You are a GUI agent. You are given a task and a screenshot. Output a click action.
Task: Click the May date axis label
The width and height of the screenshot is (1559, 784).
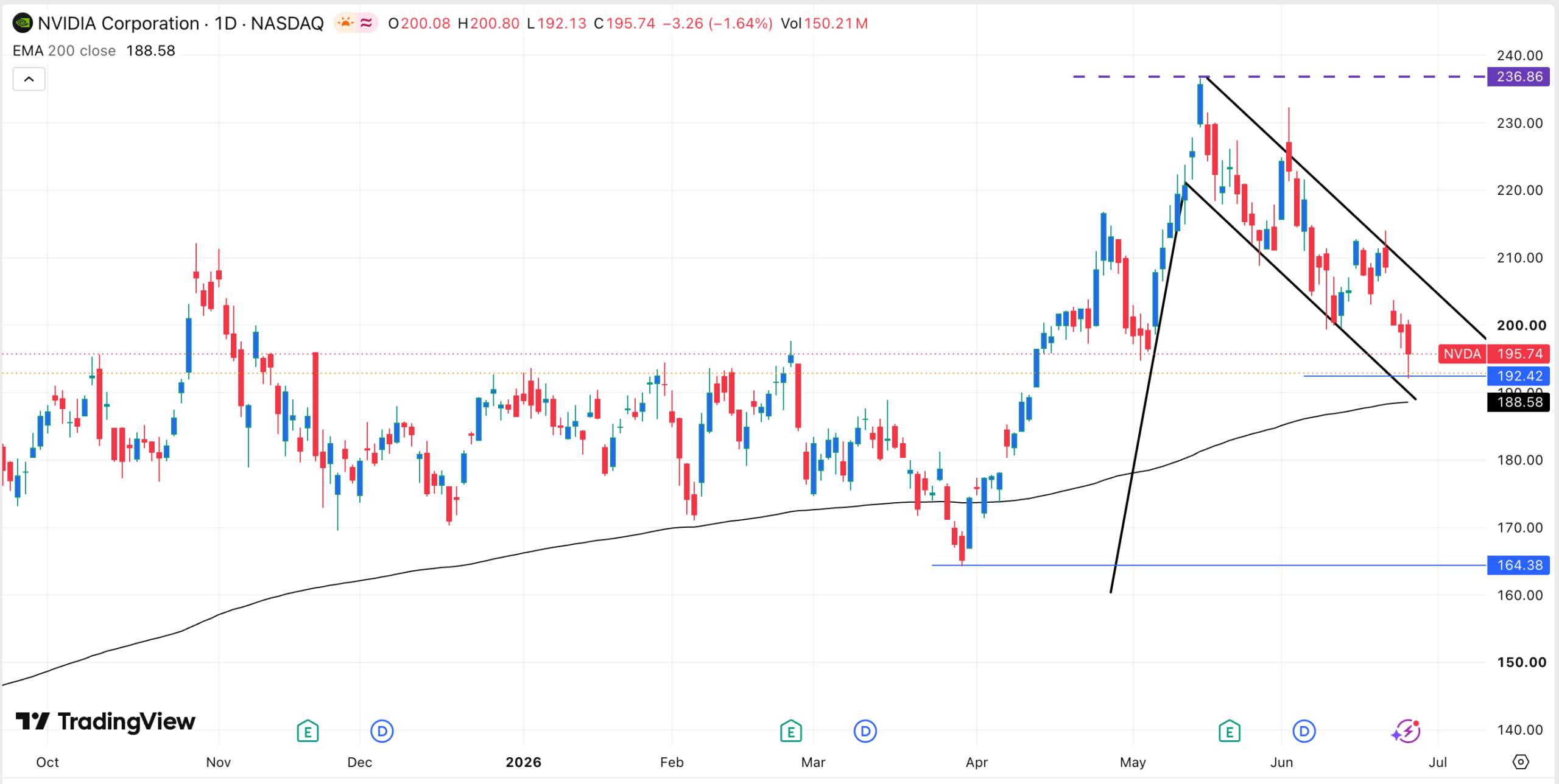tap(1133, 762)
